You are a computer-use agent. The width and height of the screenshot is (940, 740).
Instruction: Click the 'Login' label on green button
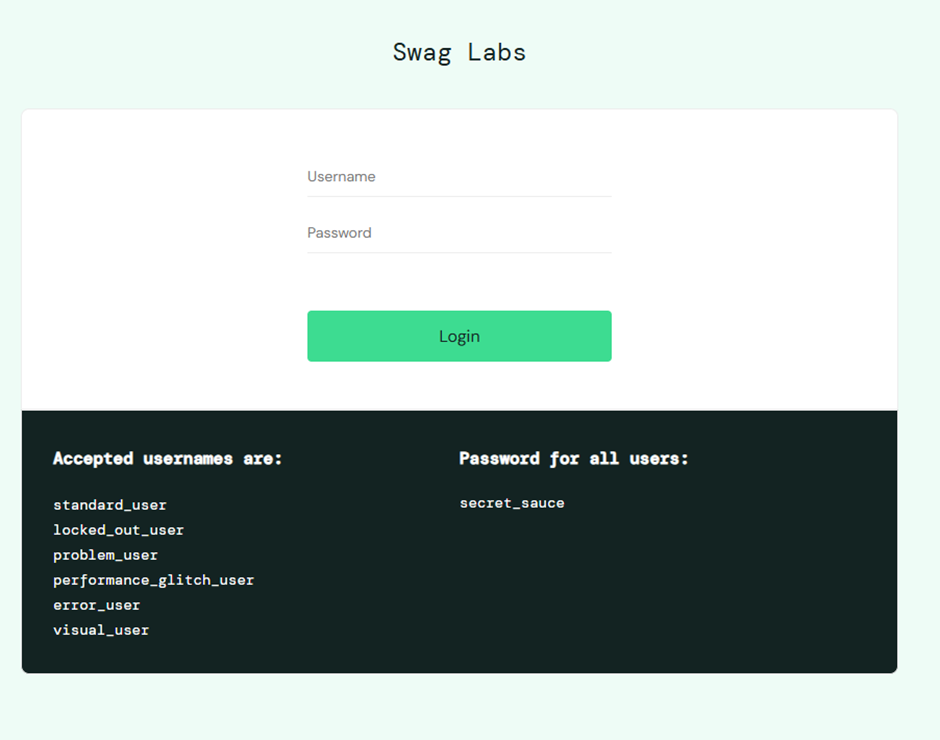coord(459,336)
